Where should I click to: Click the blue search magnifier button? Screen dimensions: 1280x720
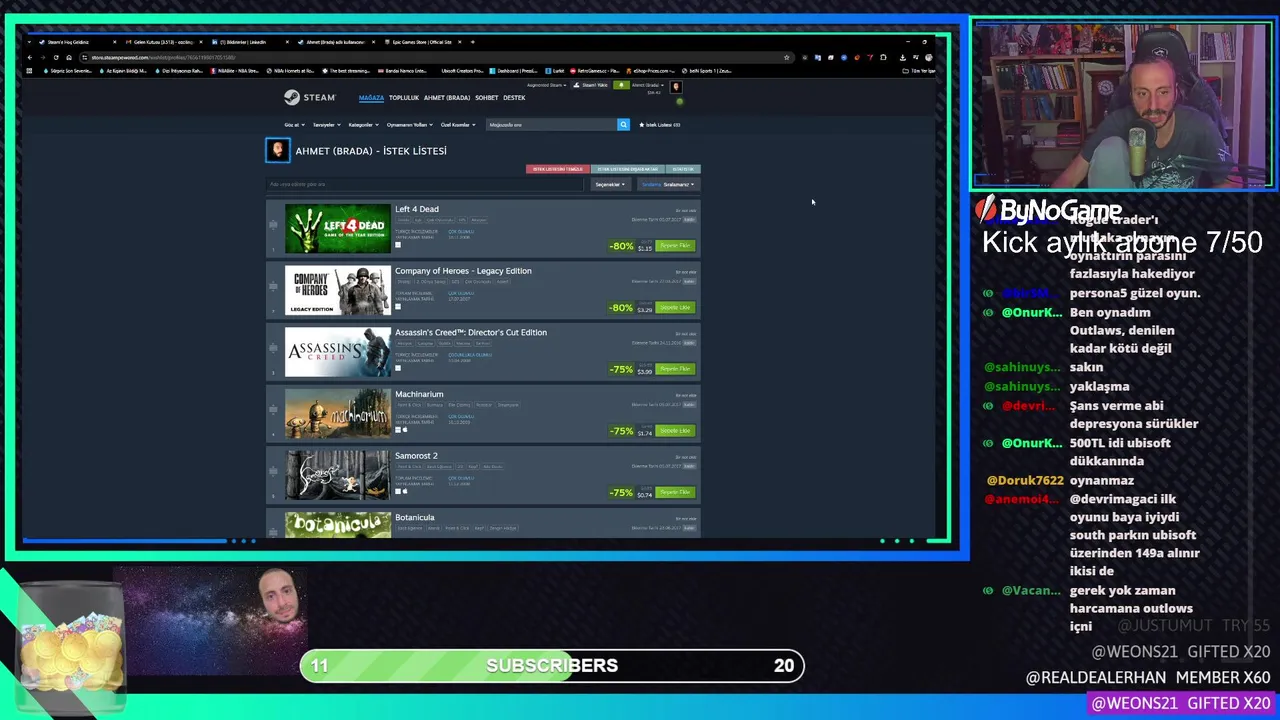tap(623, 125)
